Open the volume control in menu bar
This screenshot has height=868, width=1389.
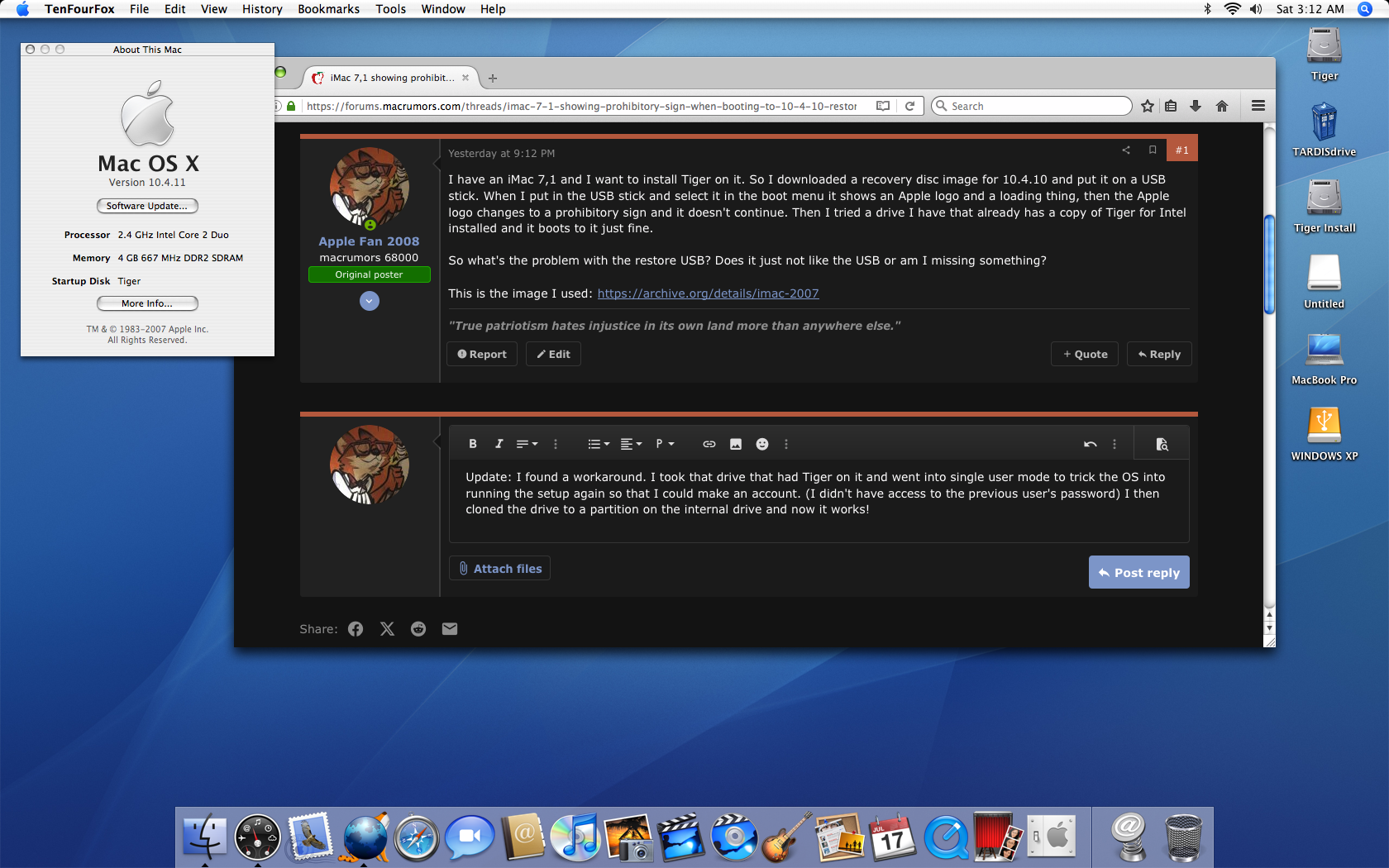tap(1256, 9)
